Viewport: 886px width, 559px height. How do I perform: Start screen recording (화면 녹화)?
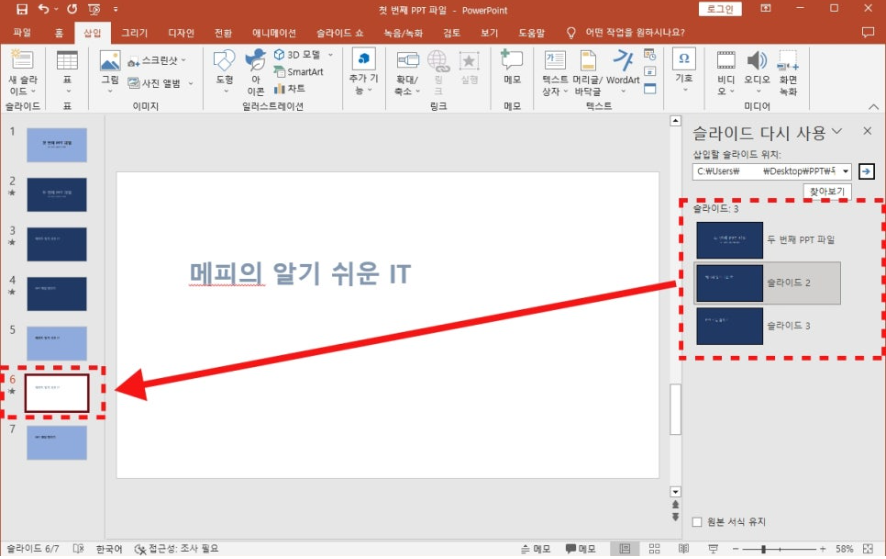788,73
